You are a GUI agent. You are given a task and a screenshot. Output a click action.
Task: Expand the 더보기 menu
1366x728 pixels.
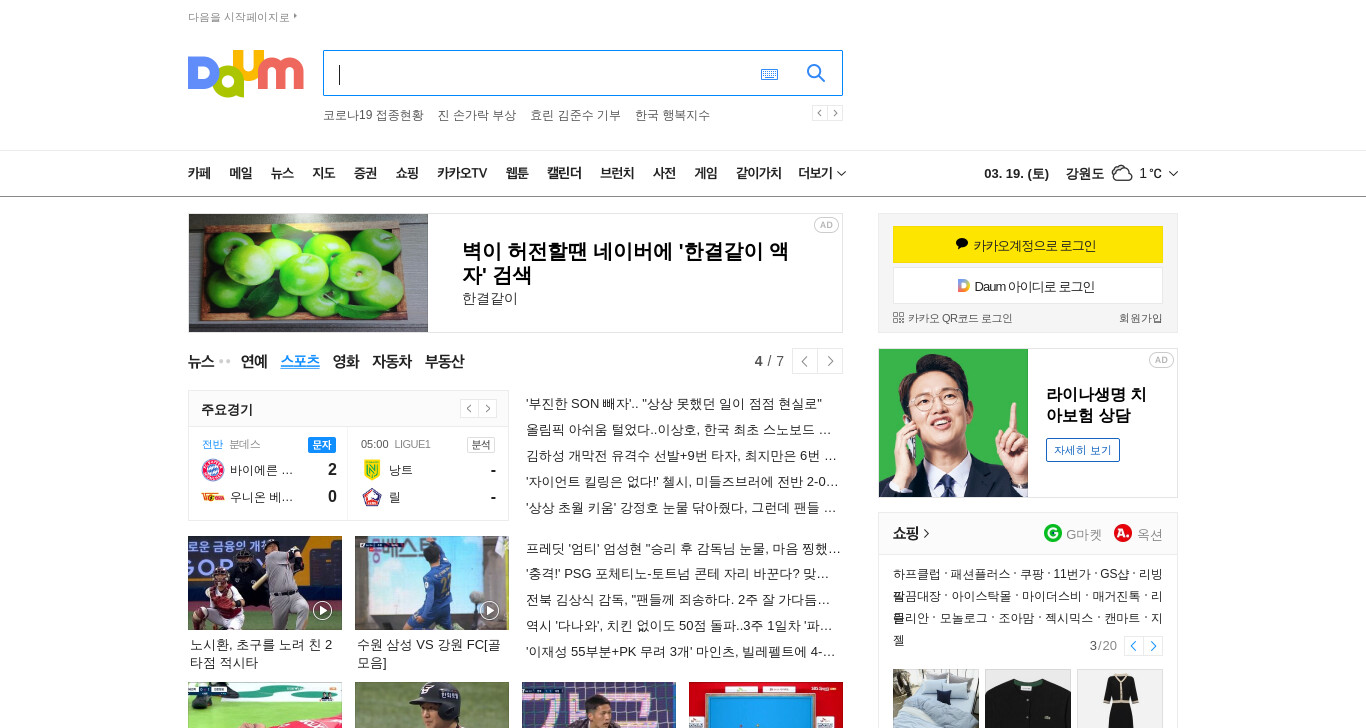(822, 173)
